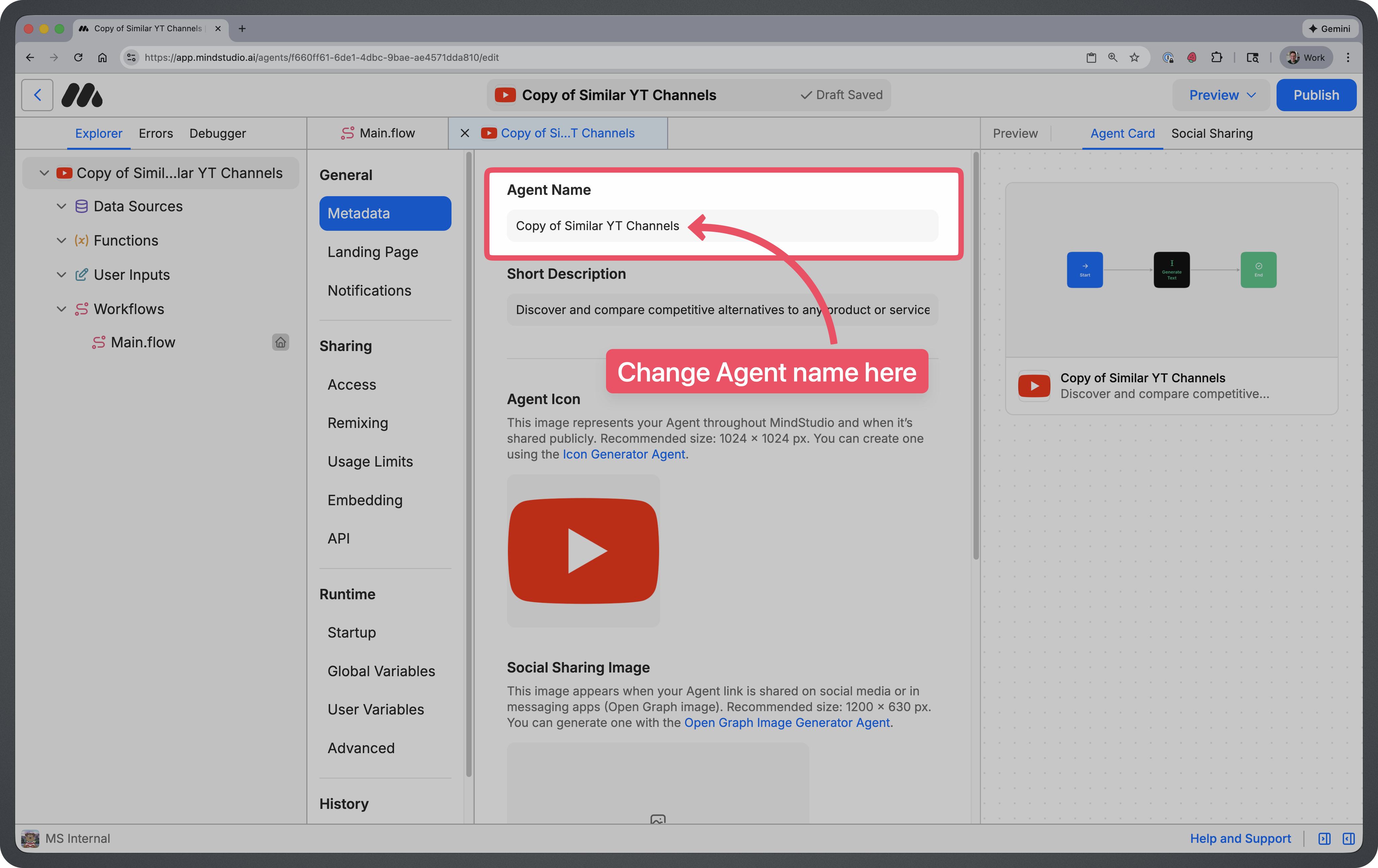Toggle the right panel icon in the status bar
This screenshot has width=1378, height=868.
pyautogui.click(x=1348, y=838)
